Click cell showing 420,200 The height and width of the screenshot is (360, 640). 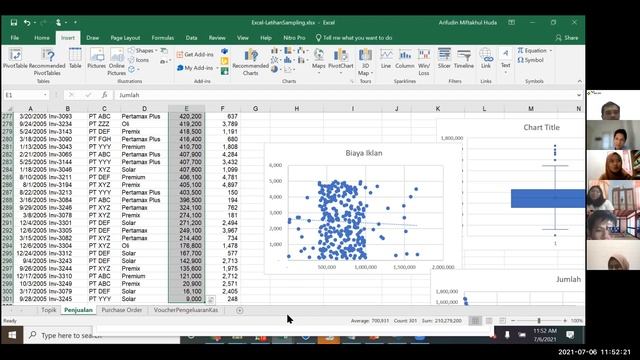[187, 116]
